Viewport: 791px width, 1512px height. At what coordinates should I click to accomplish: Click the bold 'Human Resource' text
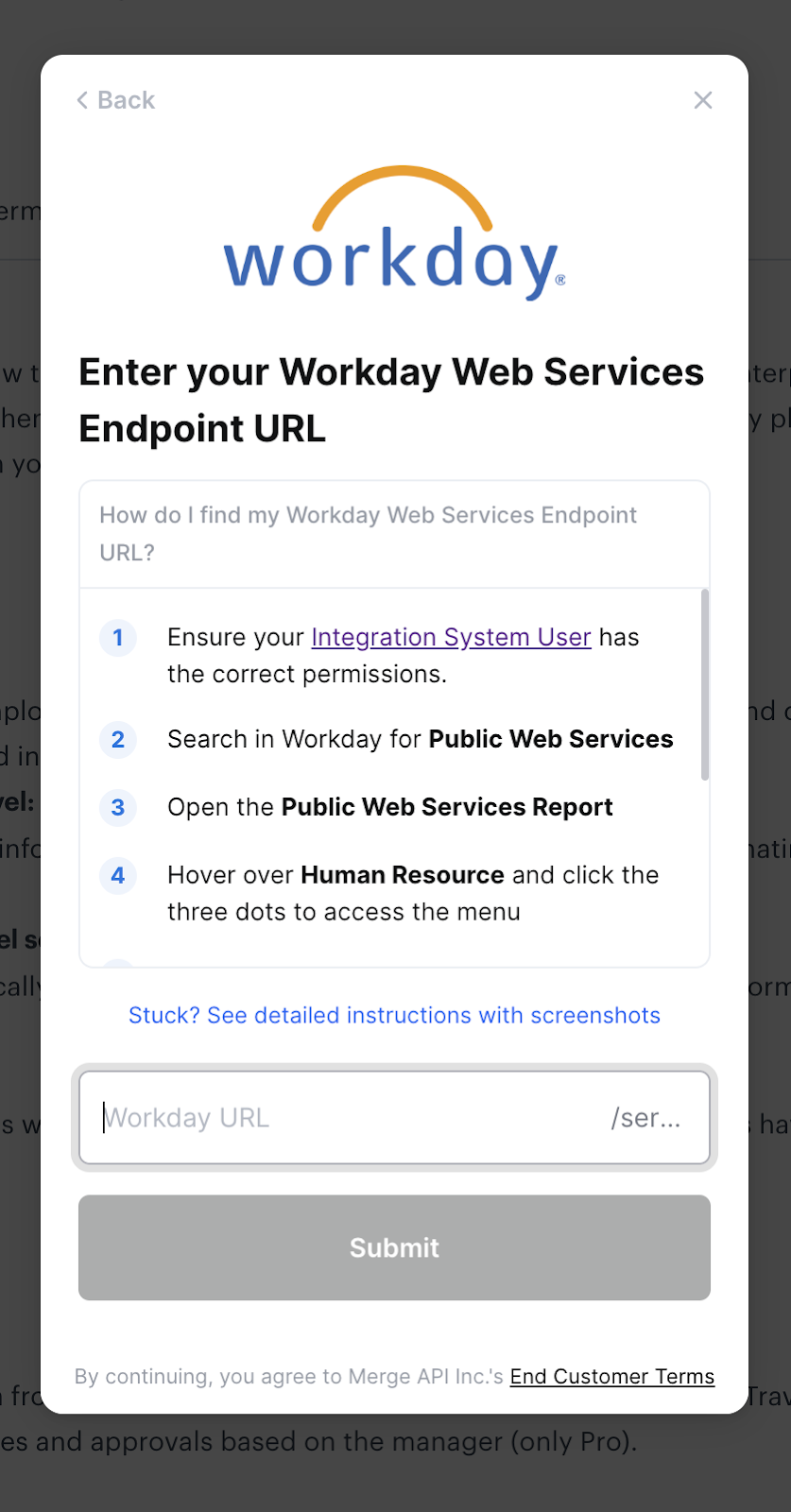pos(402,876)
